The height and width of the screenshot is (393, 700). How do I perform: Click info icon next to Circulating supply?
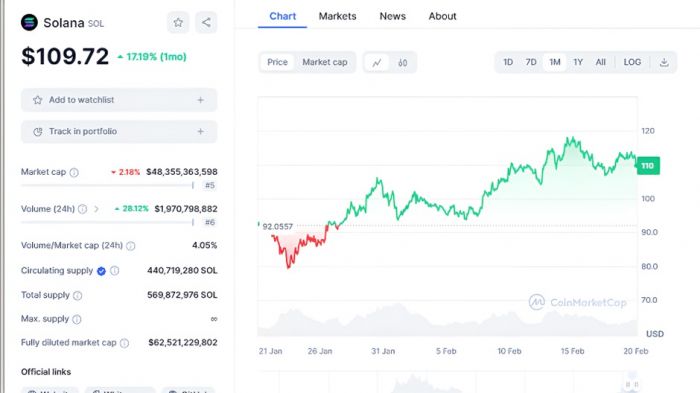click(115, 271)
